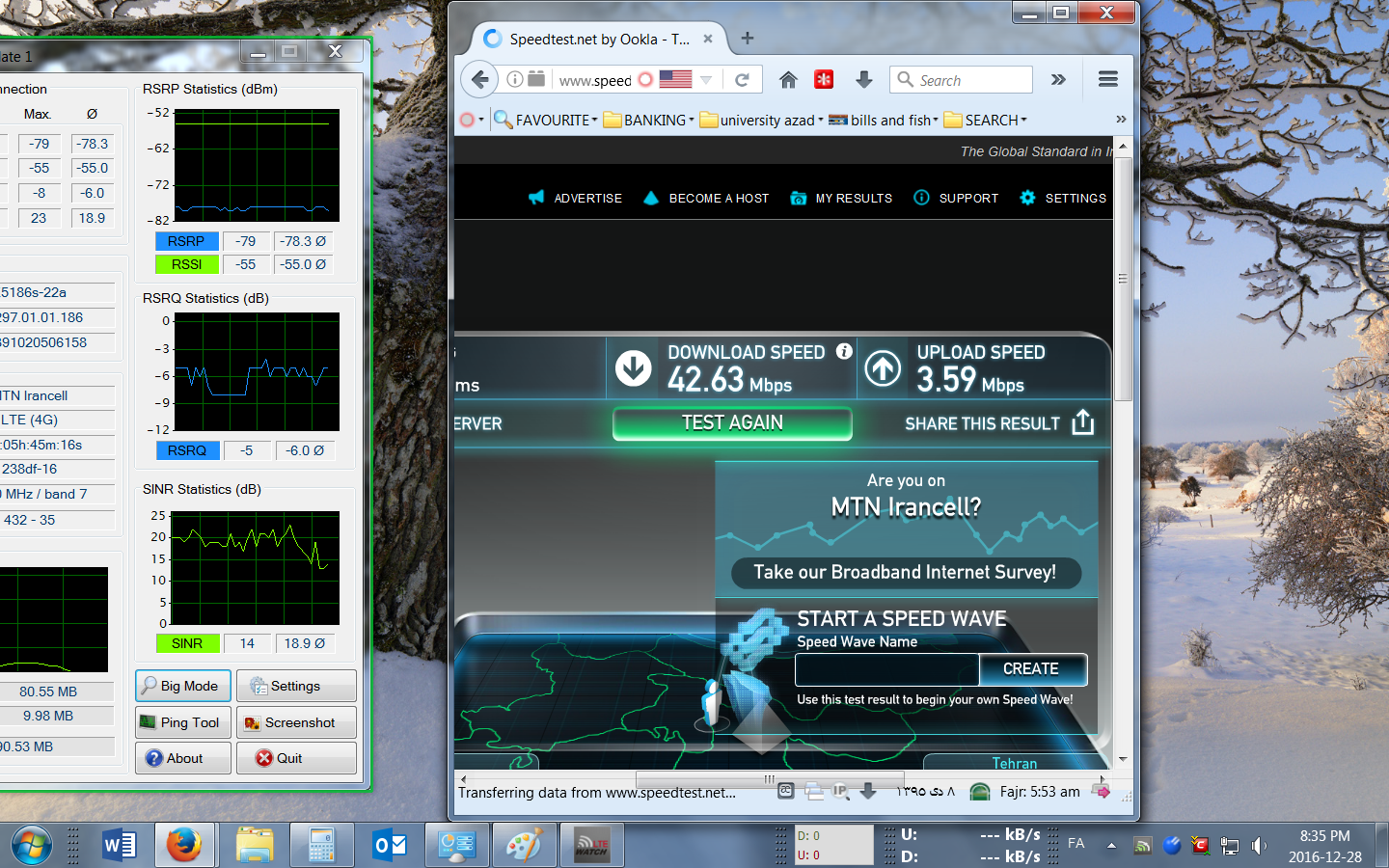Open Word from taskbar
This screenshot has width=1389, height=868.
tap(120, 846)
